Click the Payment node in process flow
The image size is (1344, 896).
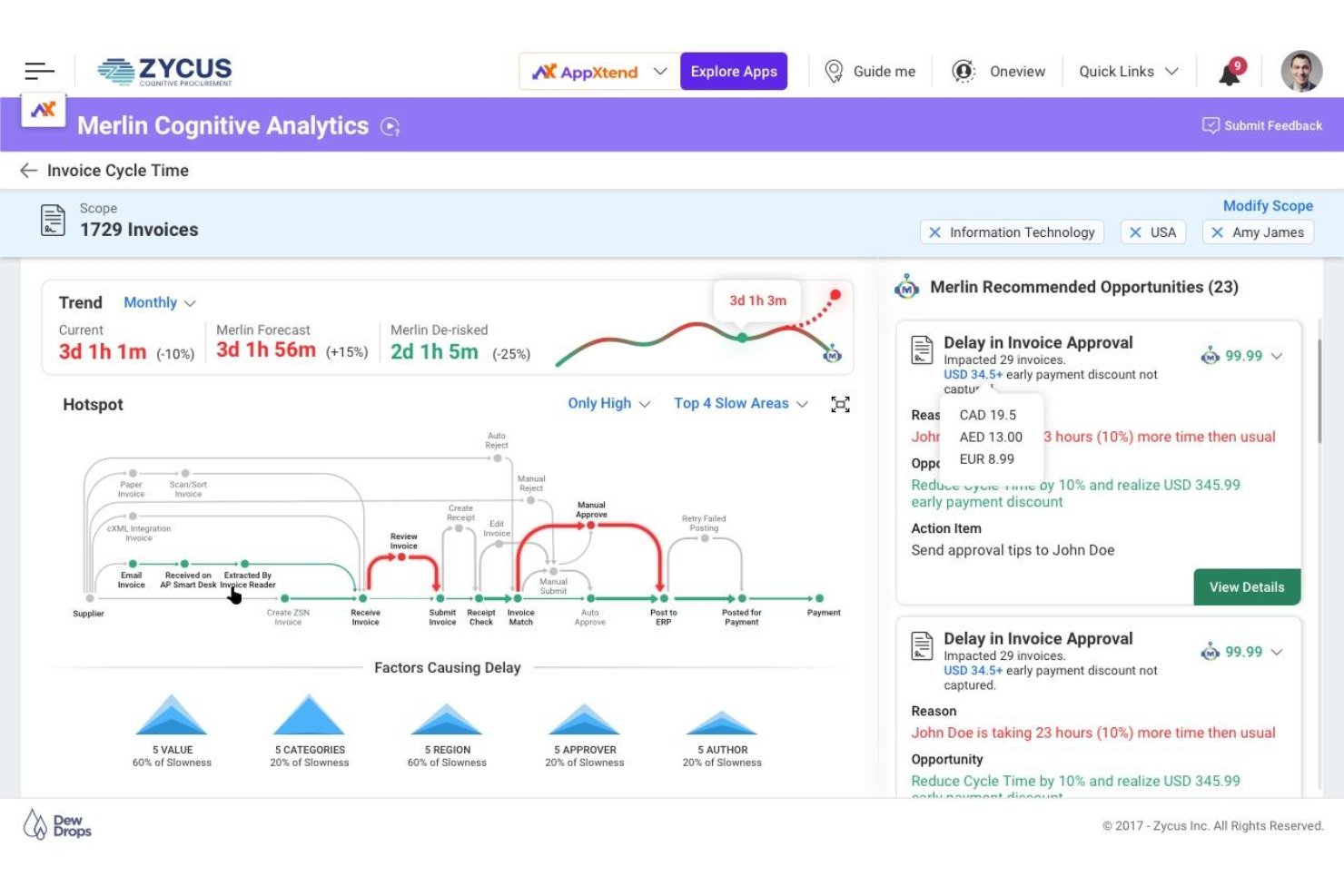coord(819,599)
